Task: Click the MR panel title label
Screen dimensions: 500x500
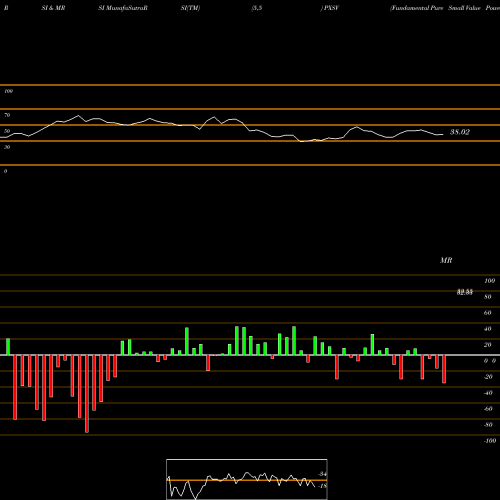Action: (446, 260)
